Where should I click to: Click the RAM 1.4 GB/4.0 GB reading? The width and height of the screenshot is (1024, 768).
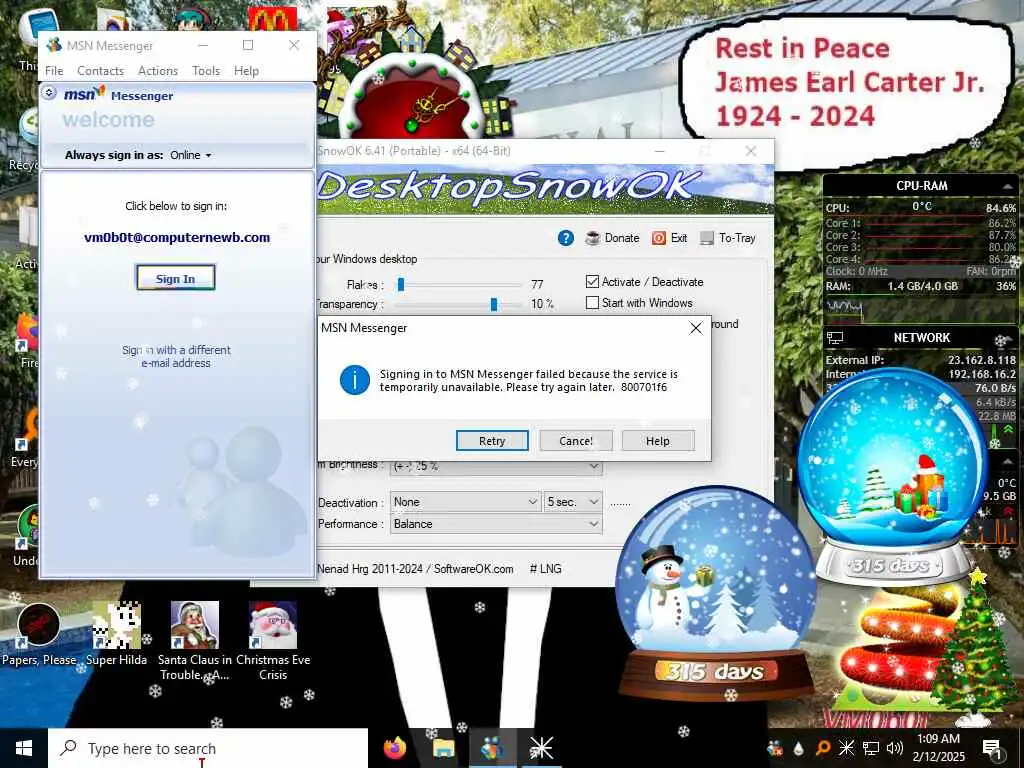click(922, 286)
